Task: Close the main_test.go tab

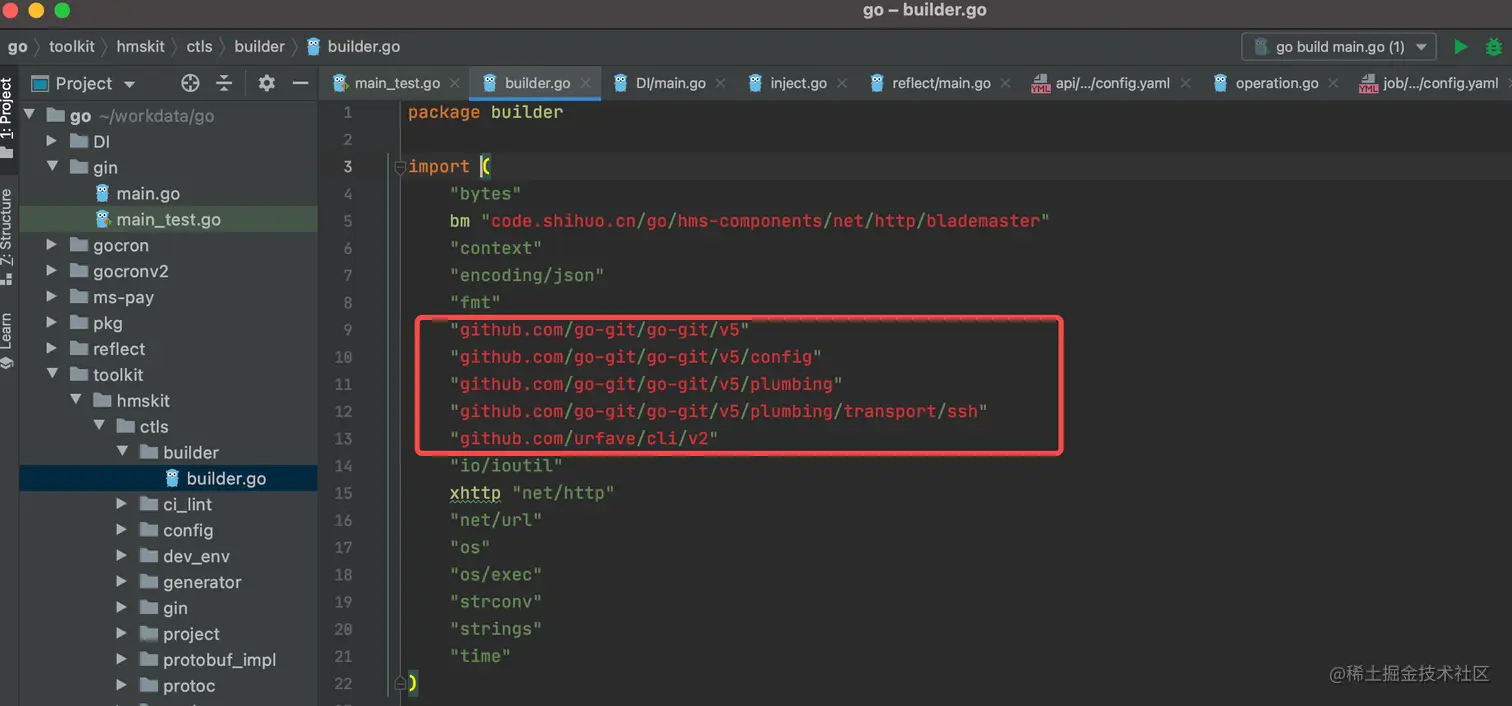Action: point(455,83)
